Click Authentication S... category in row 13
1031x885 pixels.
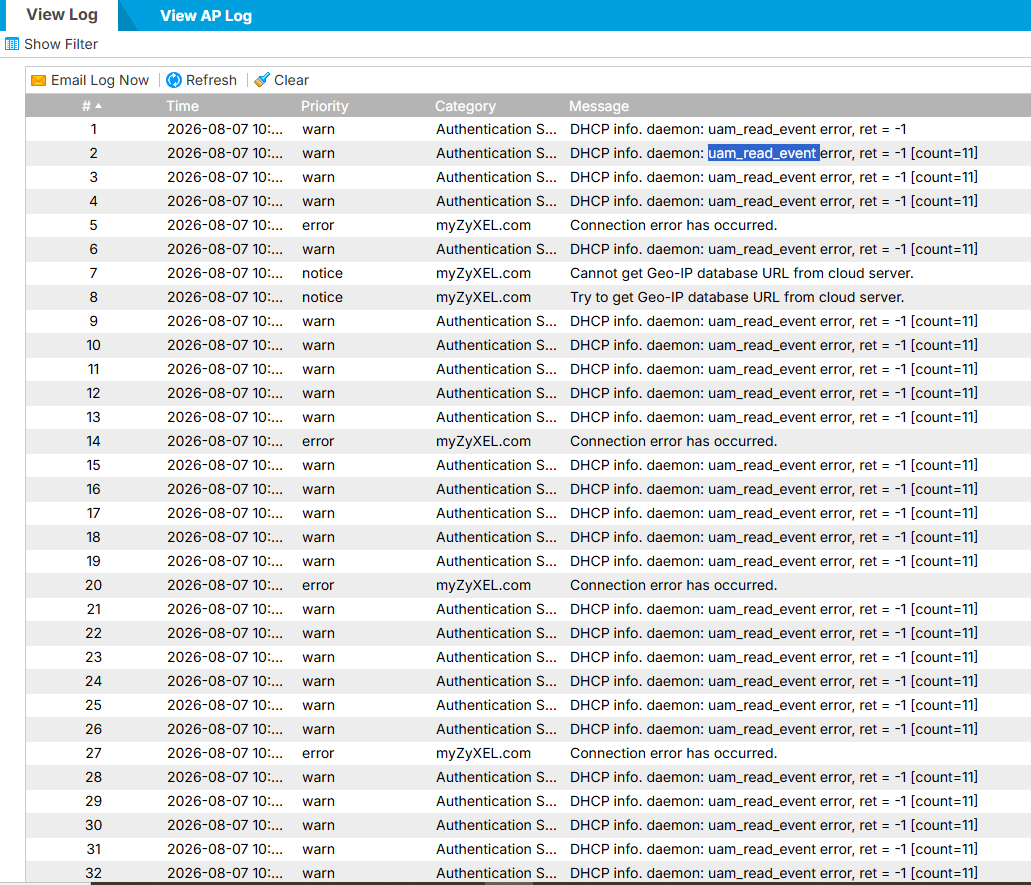pyautogui.click(x=496, y=418)
